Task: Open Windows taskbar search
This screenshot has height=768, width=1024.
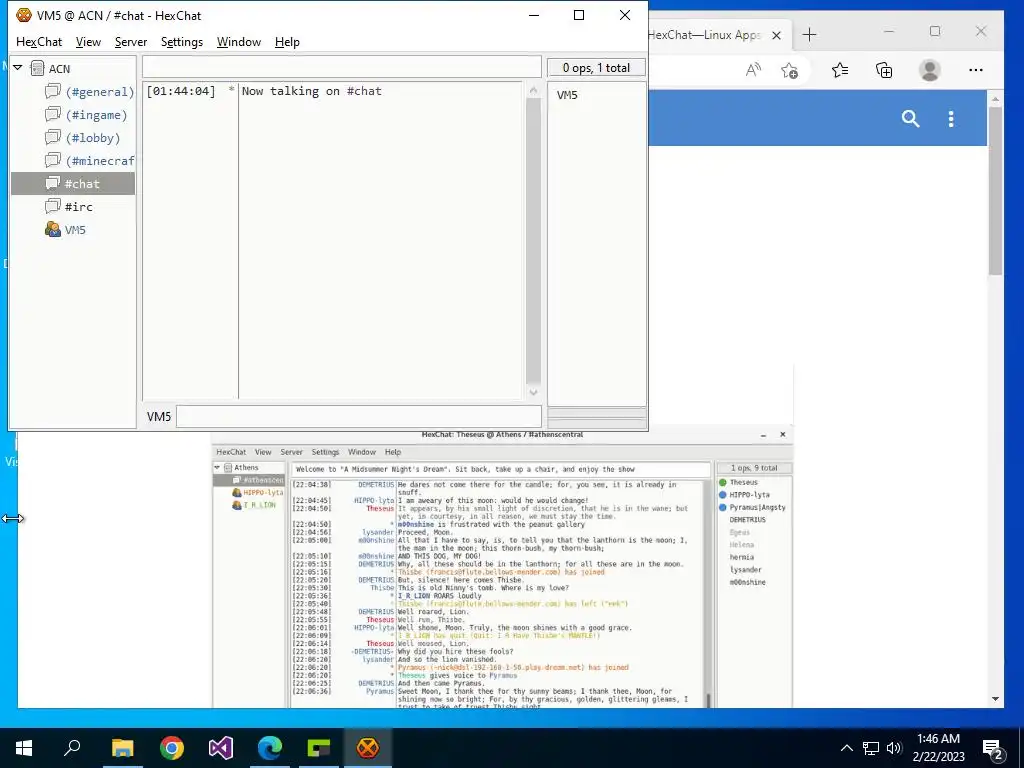Action: point(72,747)
